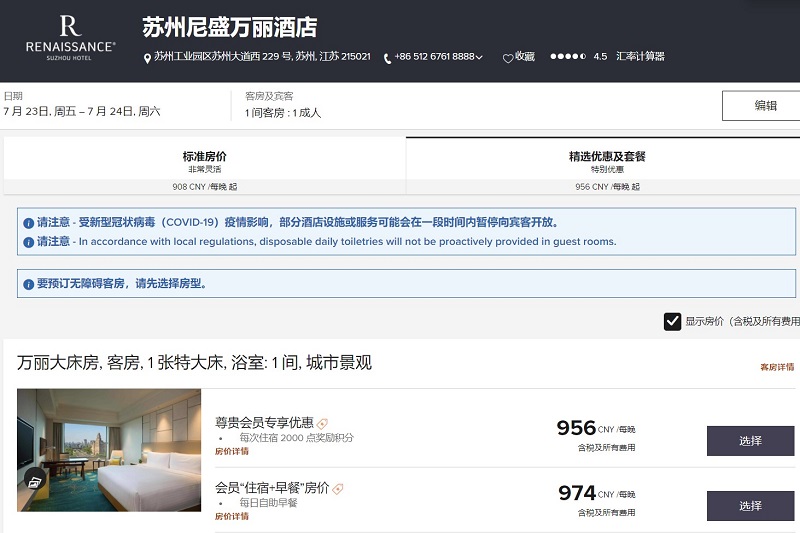The width and height of the screenshot is (800, 533).
Task: Click the 4.5 rating score
Action: 600,57
